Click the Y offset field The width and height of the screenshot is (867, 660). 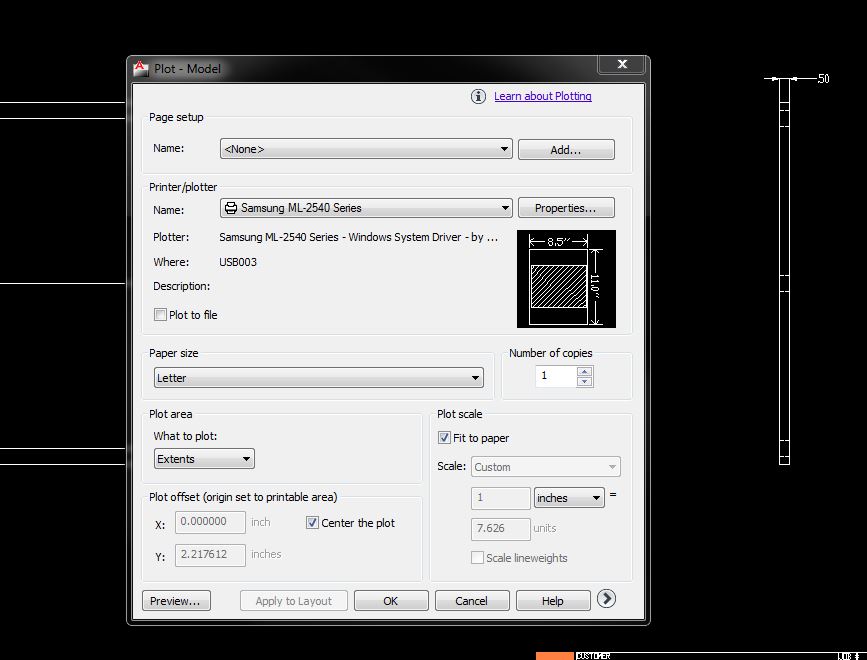(x=210, y=554)
